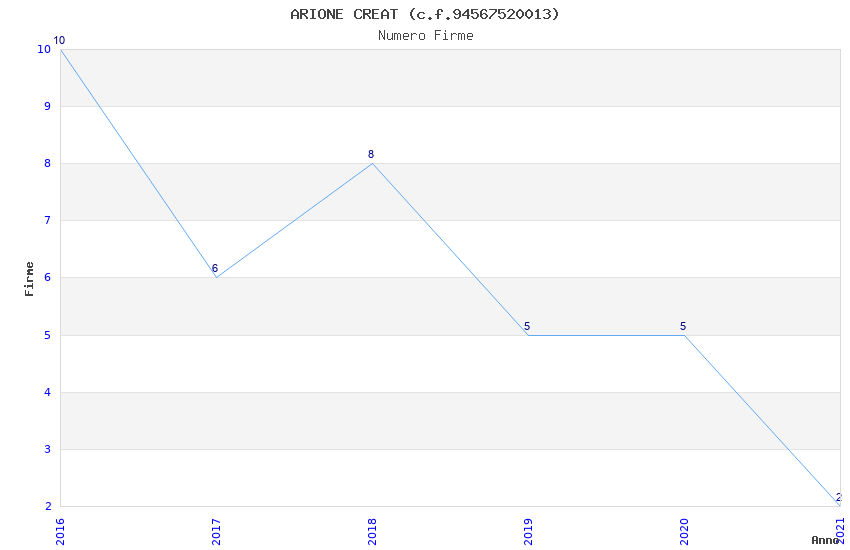Select the 2017 x-axis year label
Screen dimensions: 850x550
[216, 530]
